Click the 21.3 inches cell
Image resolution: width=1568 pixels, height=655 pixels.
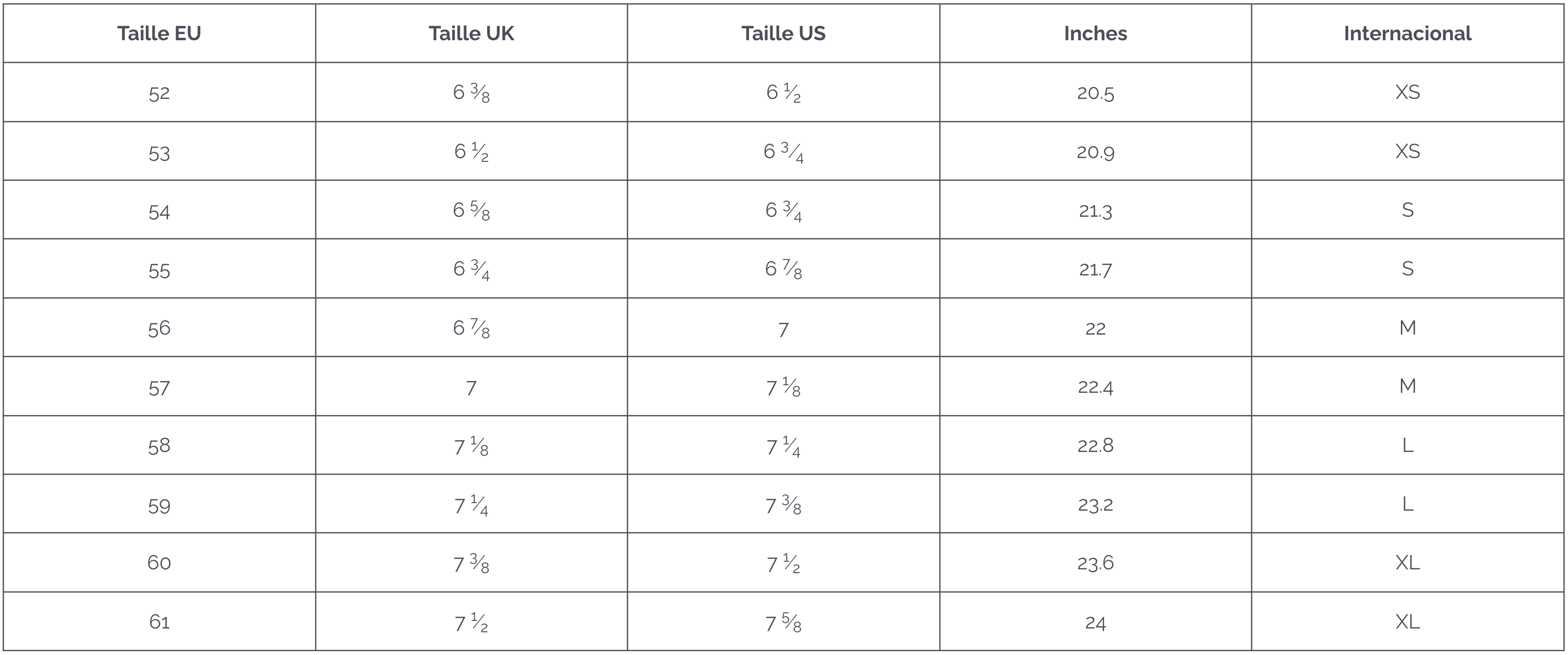[x=1095, y=211]
